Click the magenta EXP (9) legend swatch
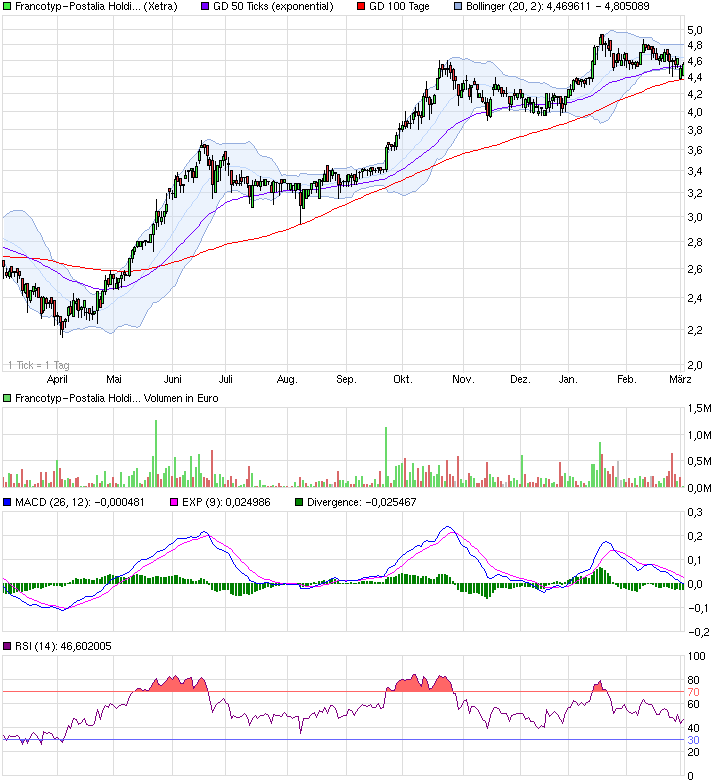This screenshot has width=726, height=784. pyautogui.click(x=174, y=502)
